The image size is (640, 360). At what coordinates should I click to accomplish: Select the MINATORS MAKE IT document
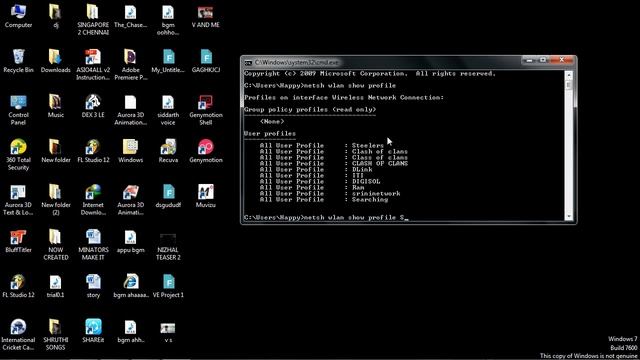(93, 244)
